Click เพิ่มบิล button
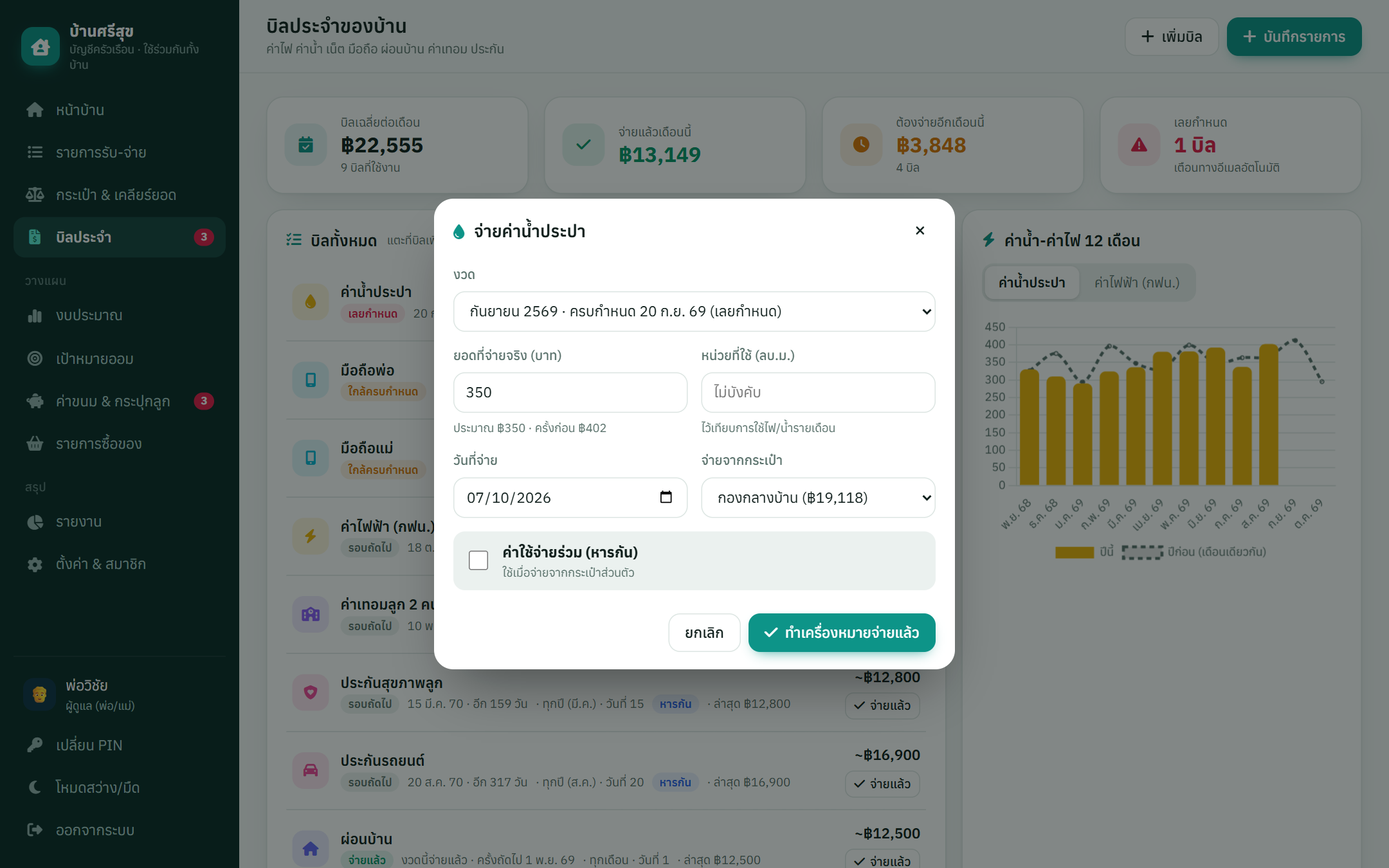Viewport: 1389px width, 868px height. (1172, 37)
